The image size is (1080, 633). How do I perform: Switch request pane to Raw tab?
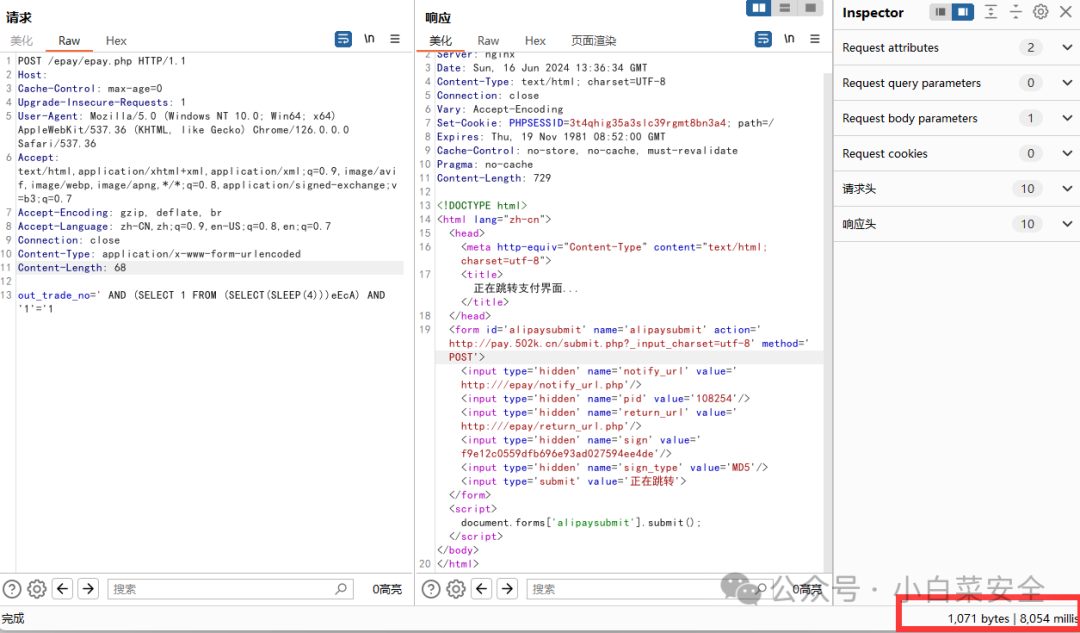[69, 41]
